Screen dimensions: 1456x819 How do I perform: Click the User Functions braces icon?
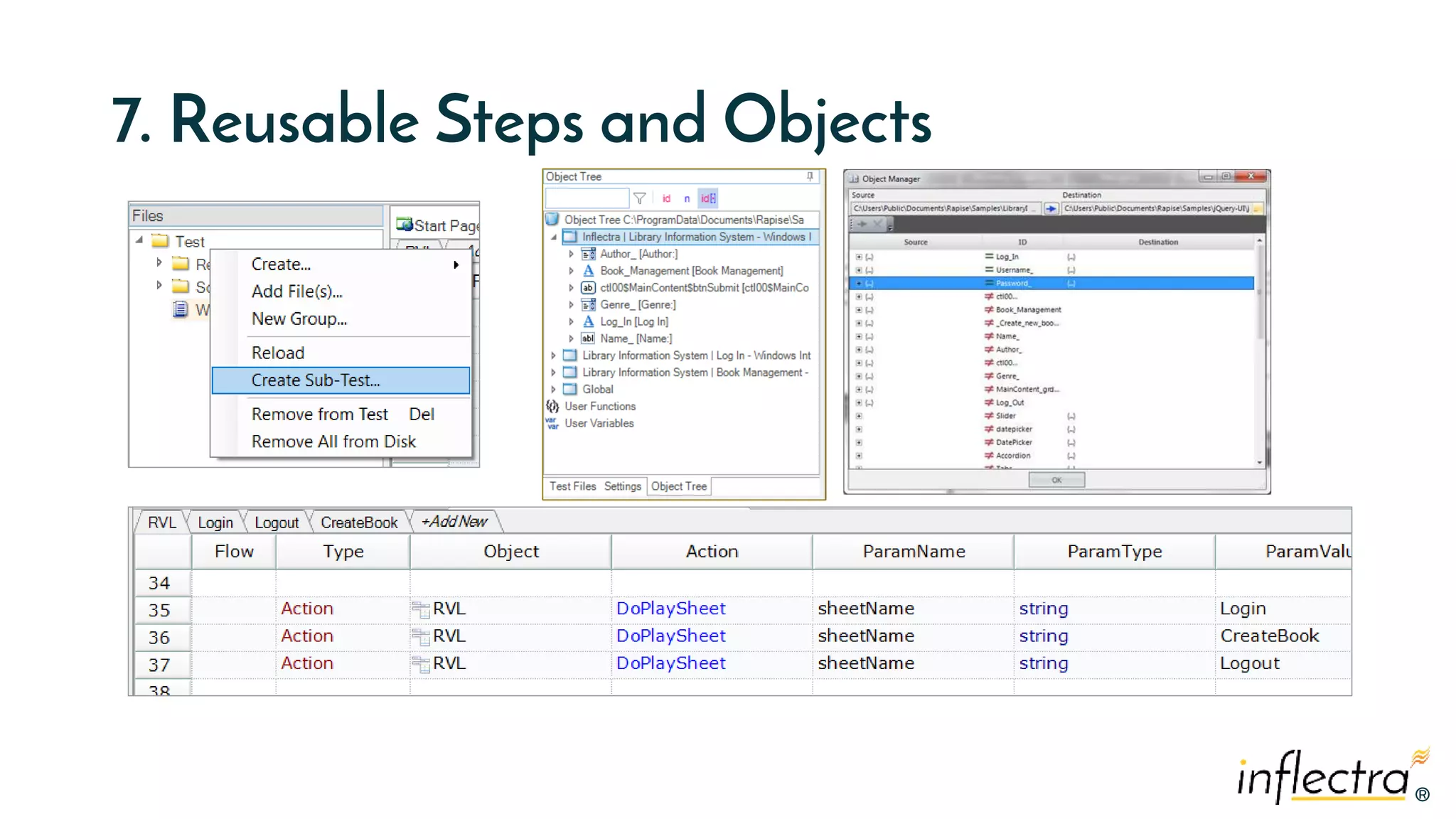pyautogui.click(x=552, y=407)
